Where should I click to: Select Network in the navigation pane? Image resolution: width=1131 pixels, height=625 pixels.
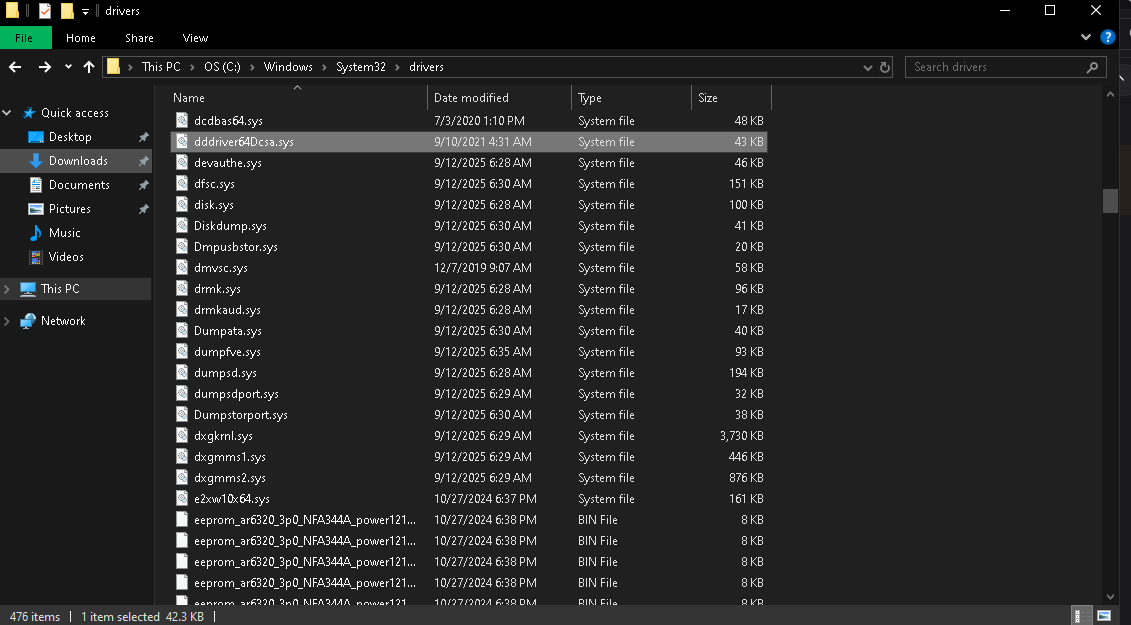point(63,321)
